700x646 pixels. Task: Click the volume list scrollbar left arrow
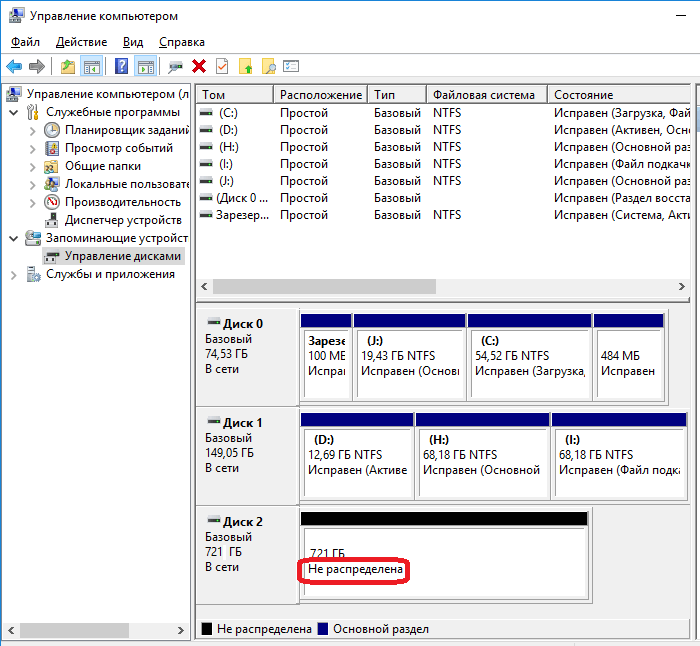204,287
